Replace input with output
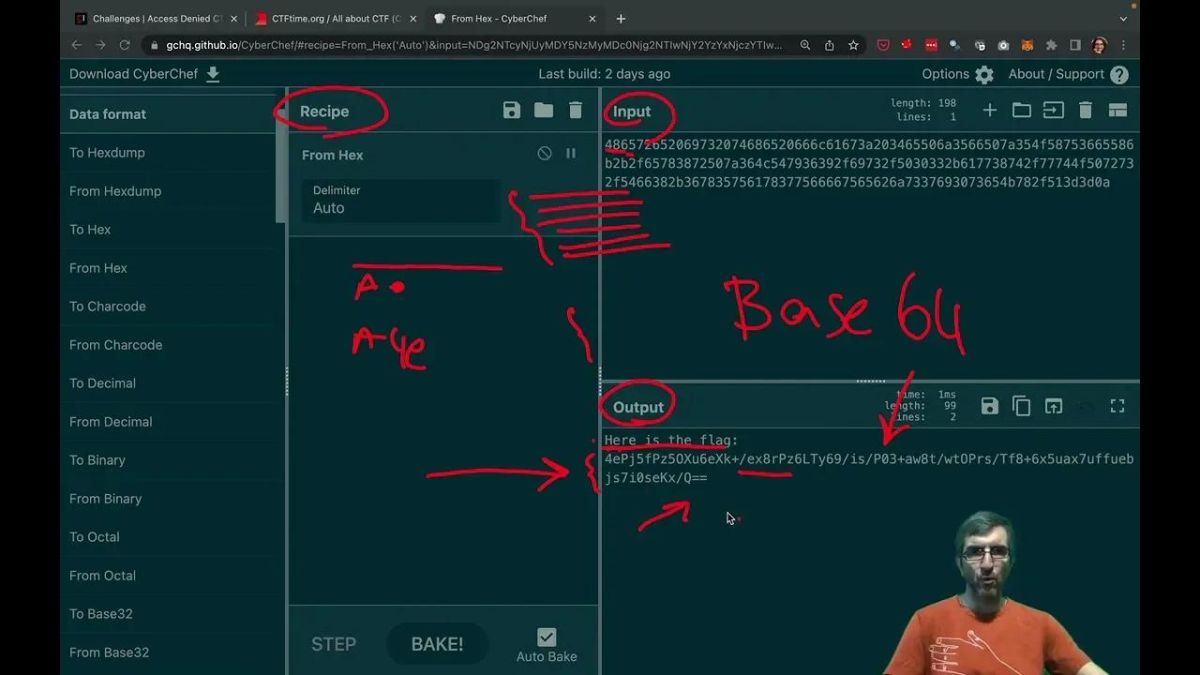The height and width of the screenshot is (675, 1200). 1053,405
